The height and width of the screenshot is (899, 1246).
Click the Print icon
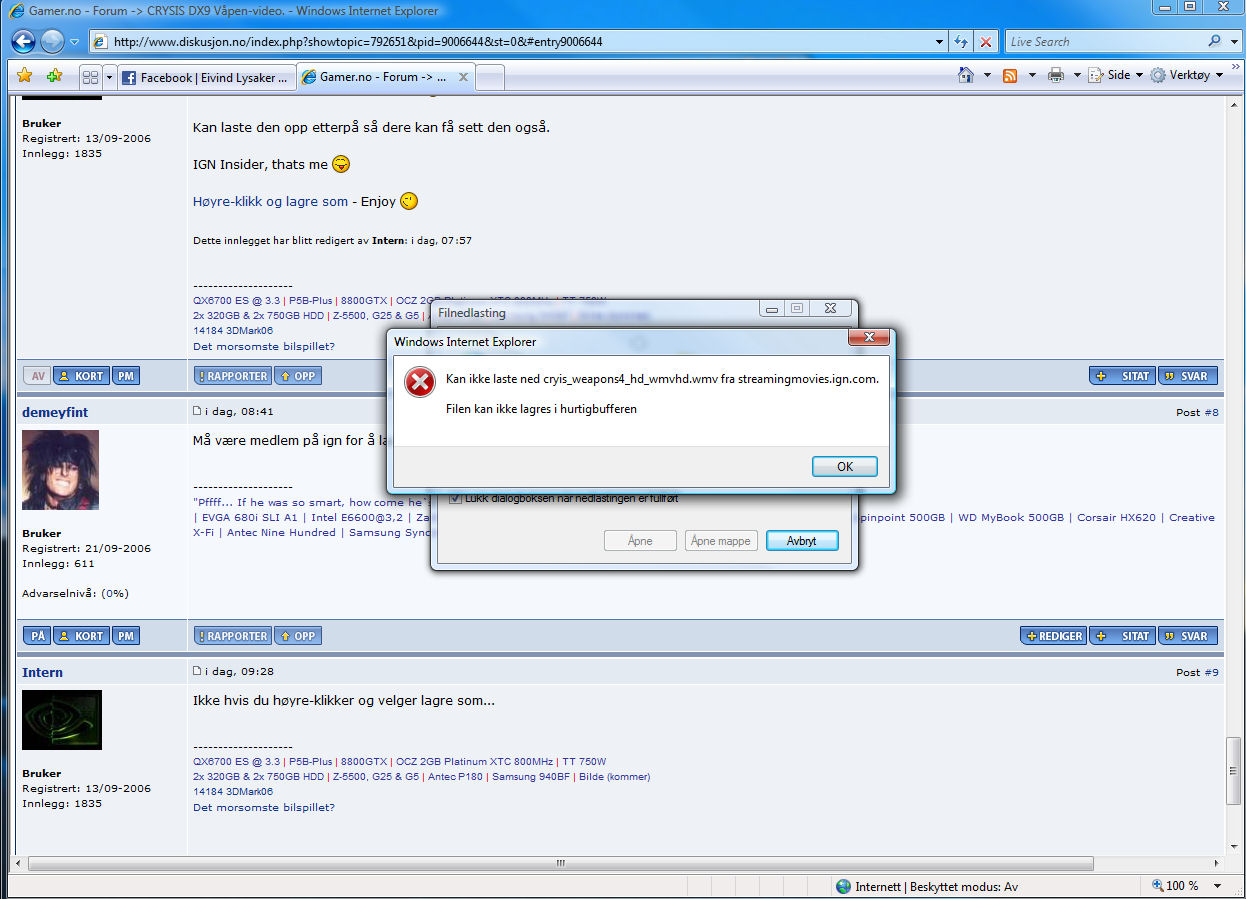[x=1056, y=75]
